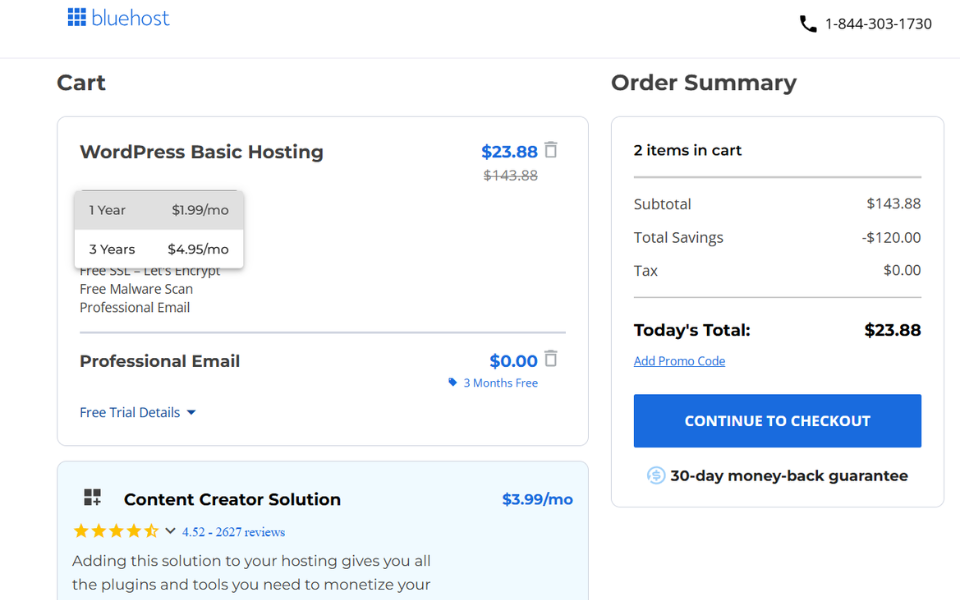This screenshot has height=600, width=960.
Task: Click the WordPress Basic Hosting title
Action: point(201,151)
